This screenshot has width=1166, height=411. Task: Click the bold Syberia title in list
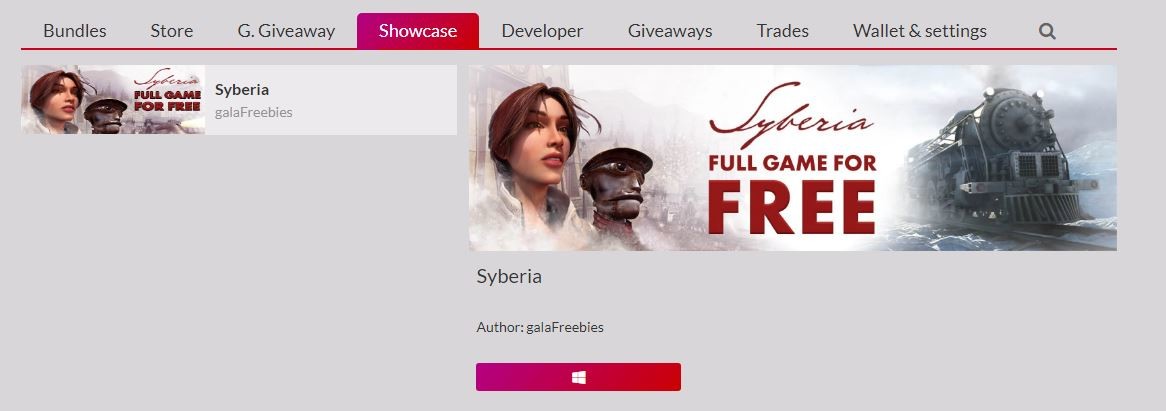tap(242, 89)
